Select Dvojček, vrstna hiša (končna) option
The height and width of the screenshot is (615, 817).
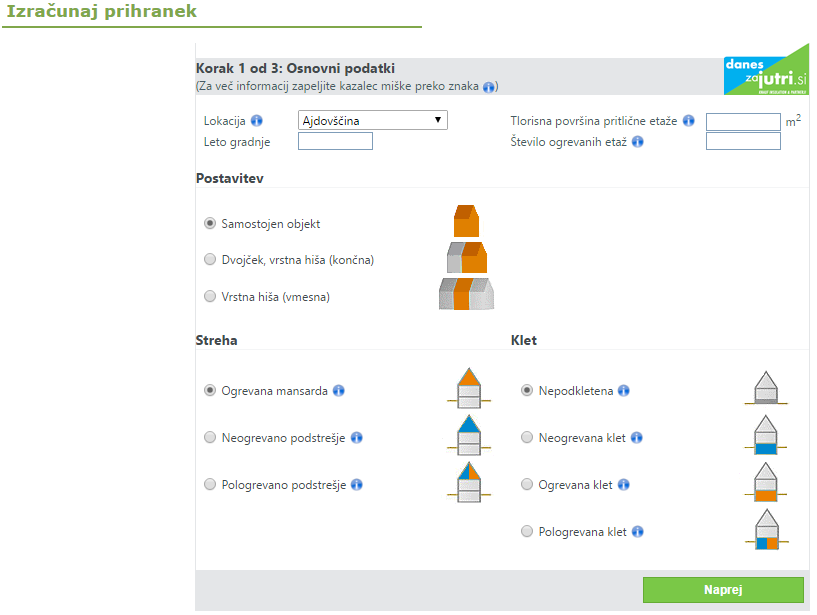210,260
